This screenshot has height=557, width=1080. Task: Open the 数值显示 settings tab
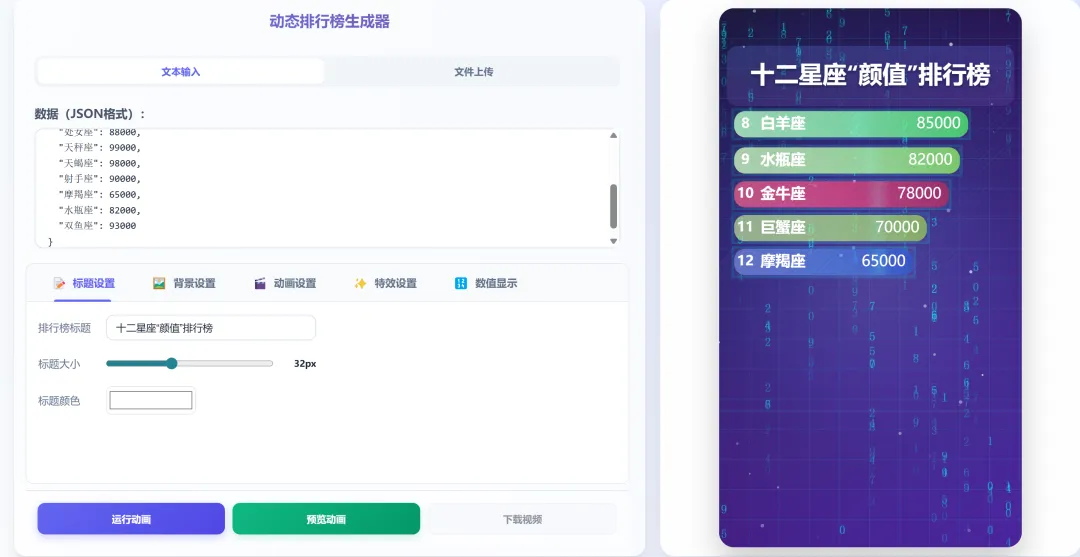pyautogui.click(x=486, y=284)
